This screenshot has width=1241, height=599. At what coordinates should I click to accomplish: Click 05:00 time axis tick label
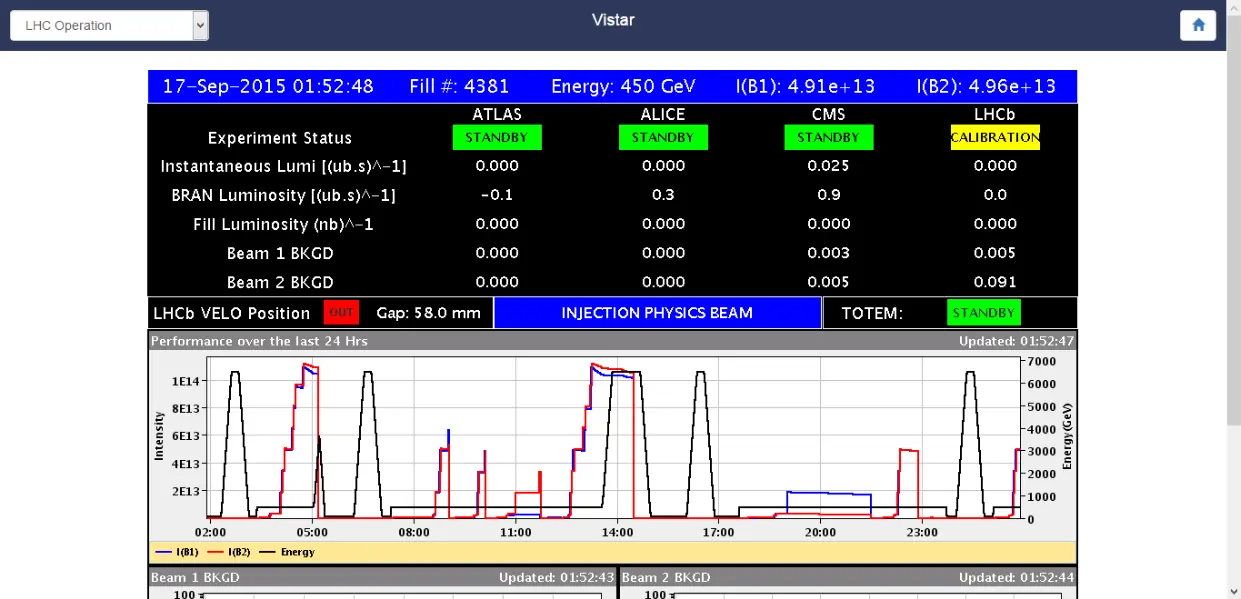312,532
